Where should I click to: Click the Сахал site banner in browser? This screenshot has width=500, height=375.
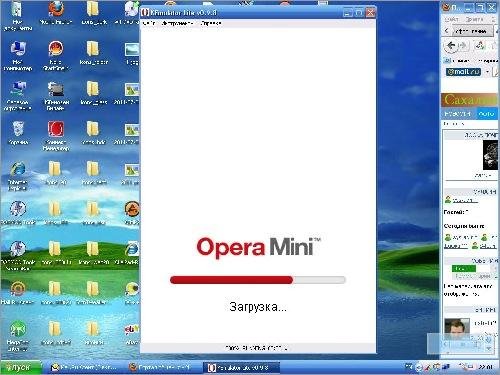coord(470,100)
